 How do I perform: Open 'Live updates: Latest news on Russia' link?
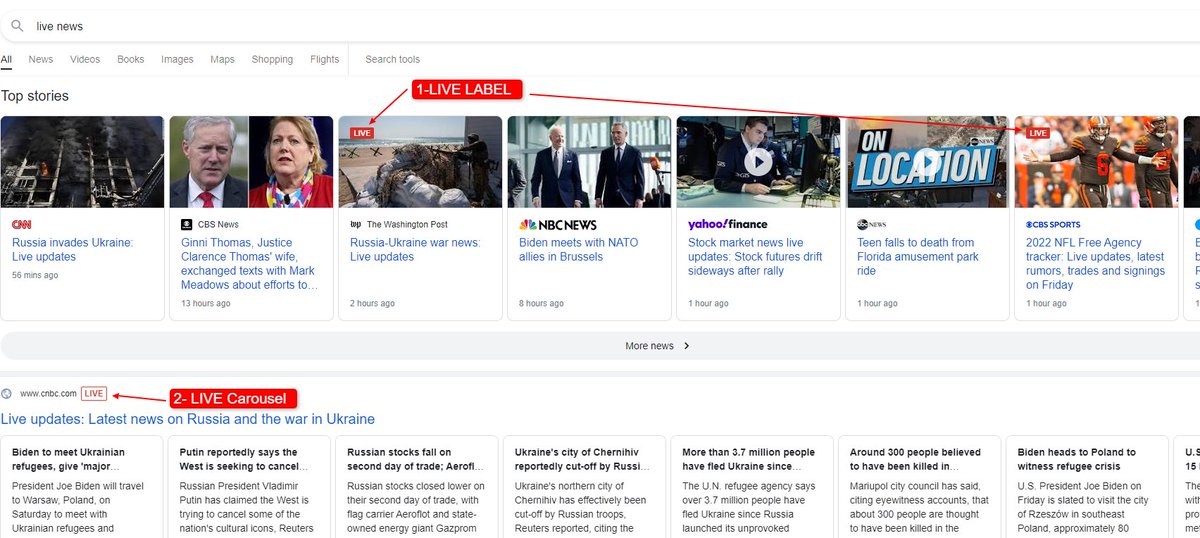(x=188, y=419)
